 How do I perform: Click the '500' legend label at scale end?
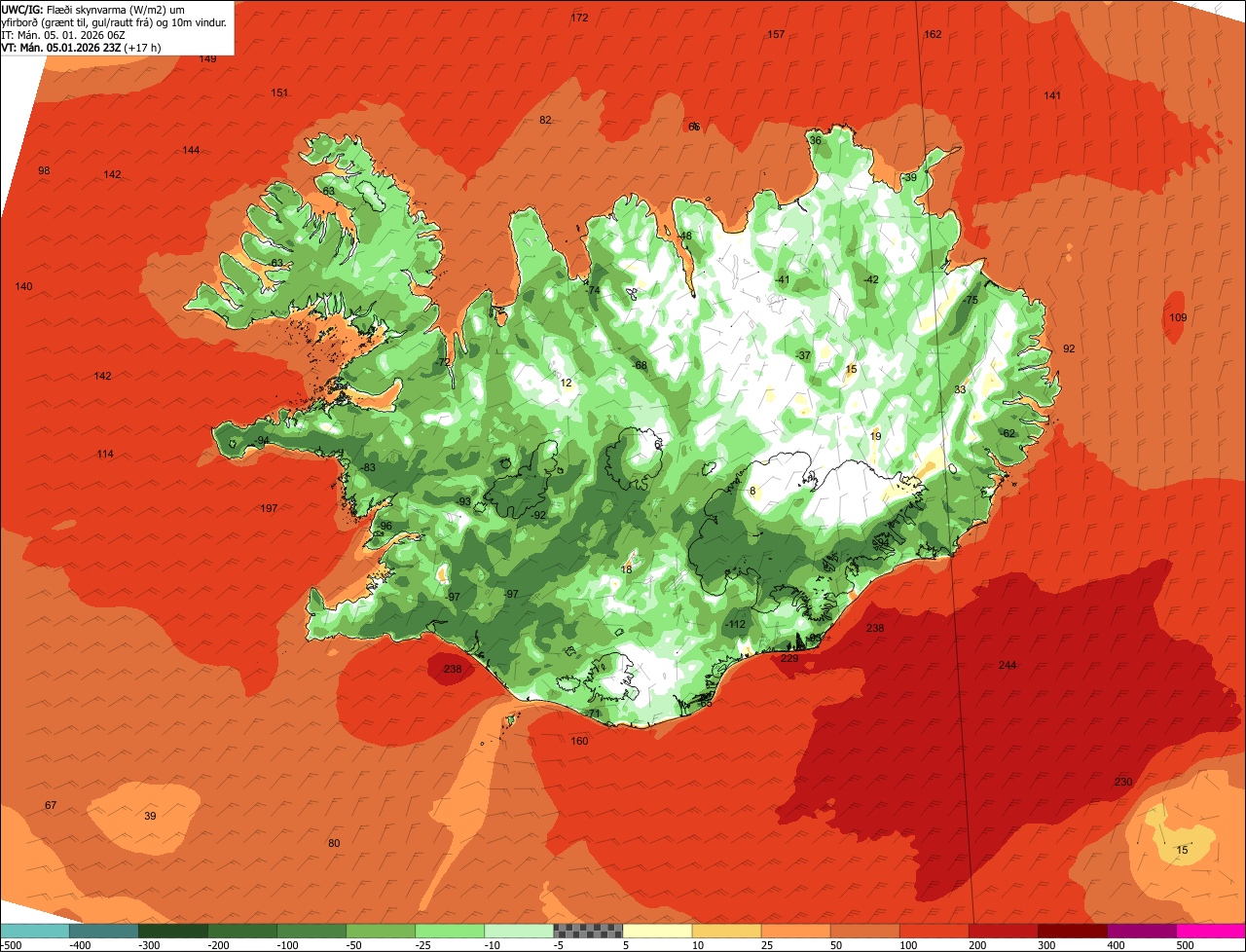pos(1185,945)
